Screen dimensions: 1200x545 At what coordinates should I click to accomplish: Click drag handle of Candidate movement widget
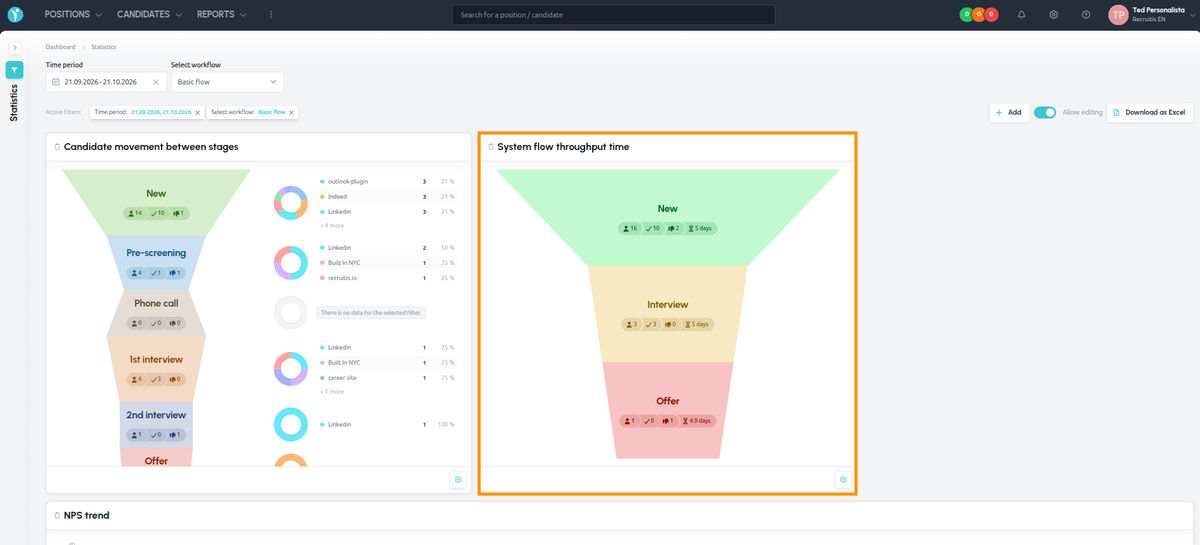tap(58, 147)
